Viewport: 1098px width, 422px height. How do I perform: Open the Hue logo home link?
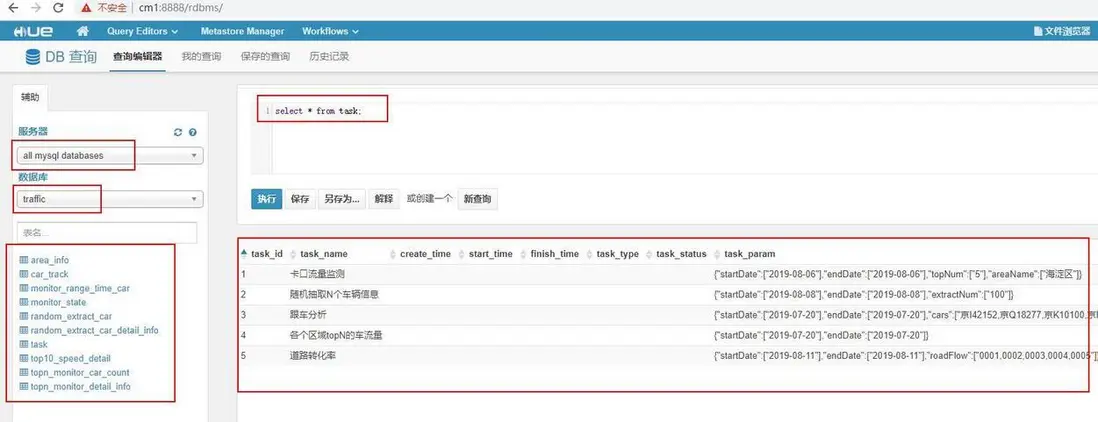33,31
